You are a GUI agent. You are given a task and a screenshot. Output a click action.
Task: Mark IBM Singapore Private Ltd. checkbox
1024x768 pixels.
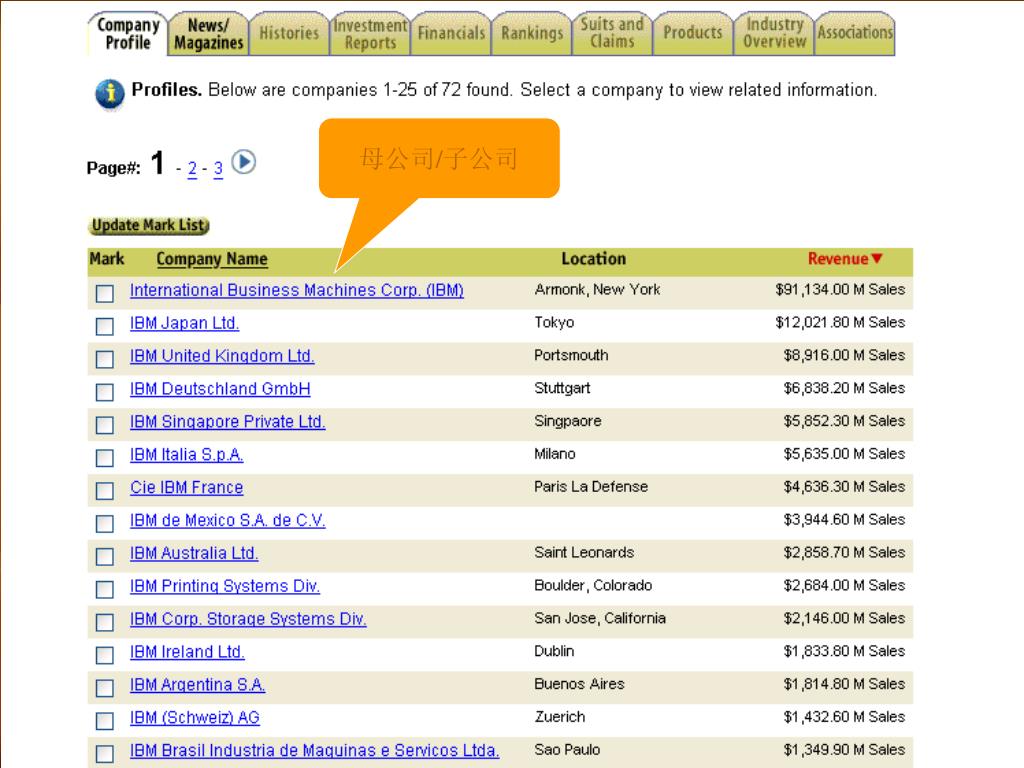coord(104,425)
